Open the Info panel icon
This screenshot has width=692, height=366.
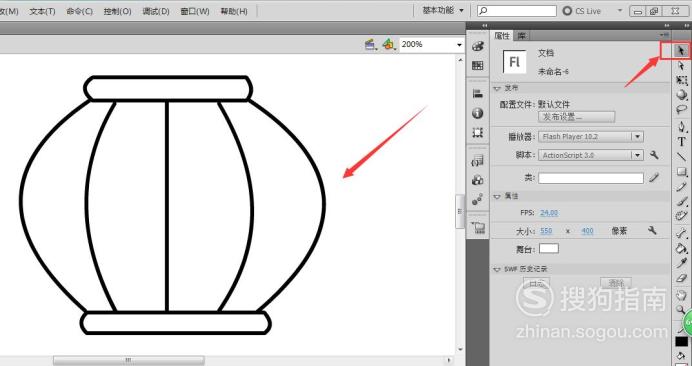[x=478, y=113]
